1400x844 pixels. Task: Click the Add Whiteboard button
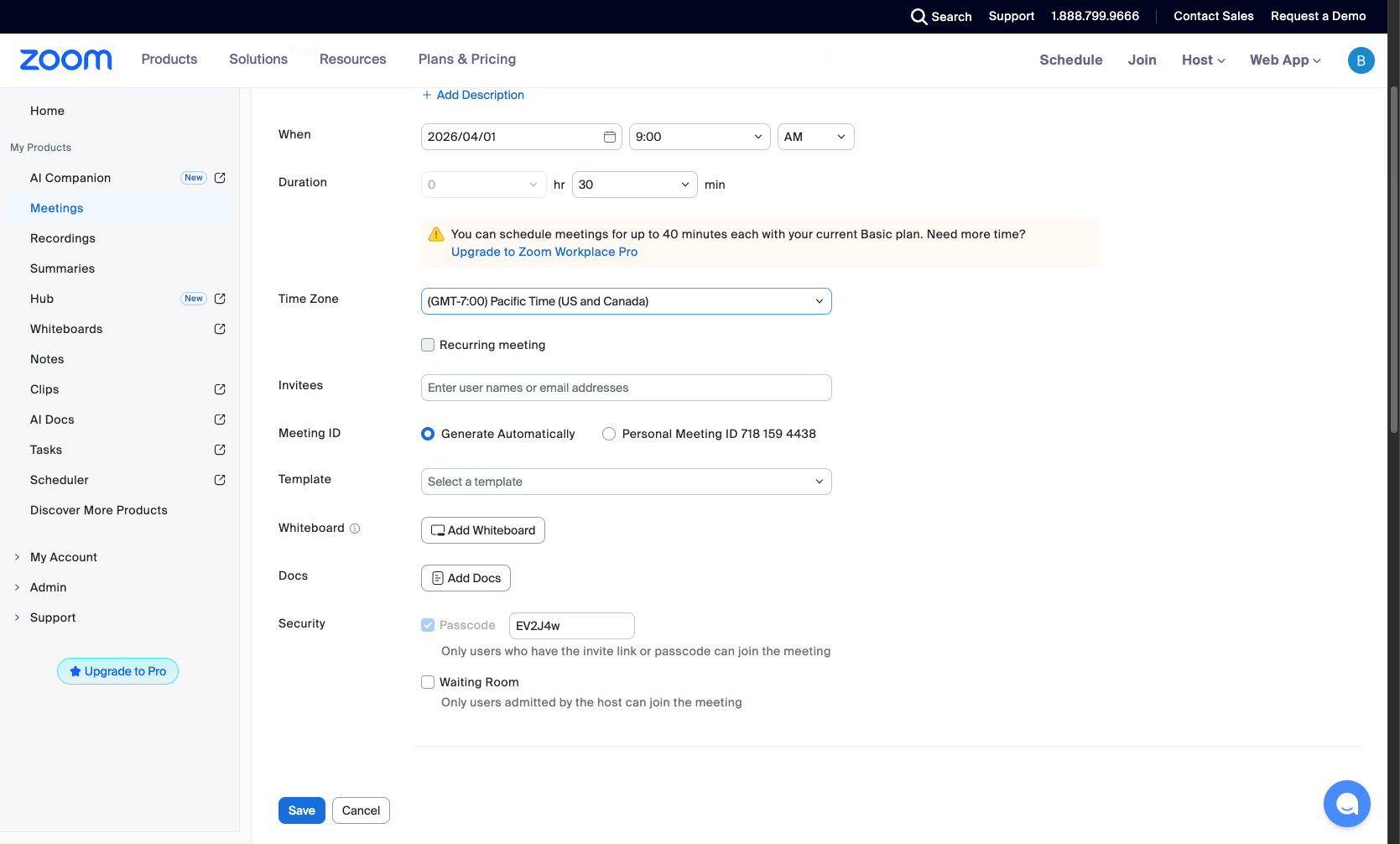pyautogui.click(x=483, y=530)
